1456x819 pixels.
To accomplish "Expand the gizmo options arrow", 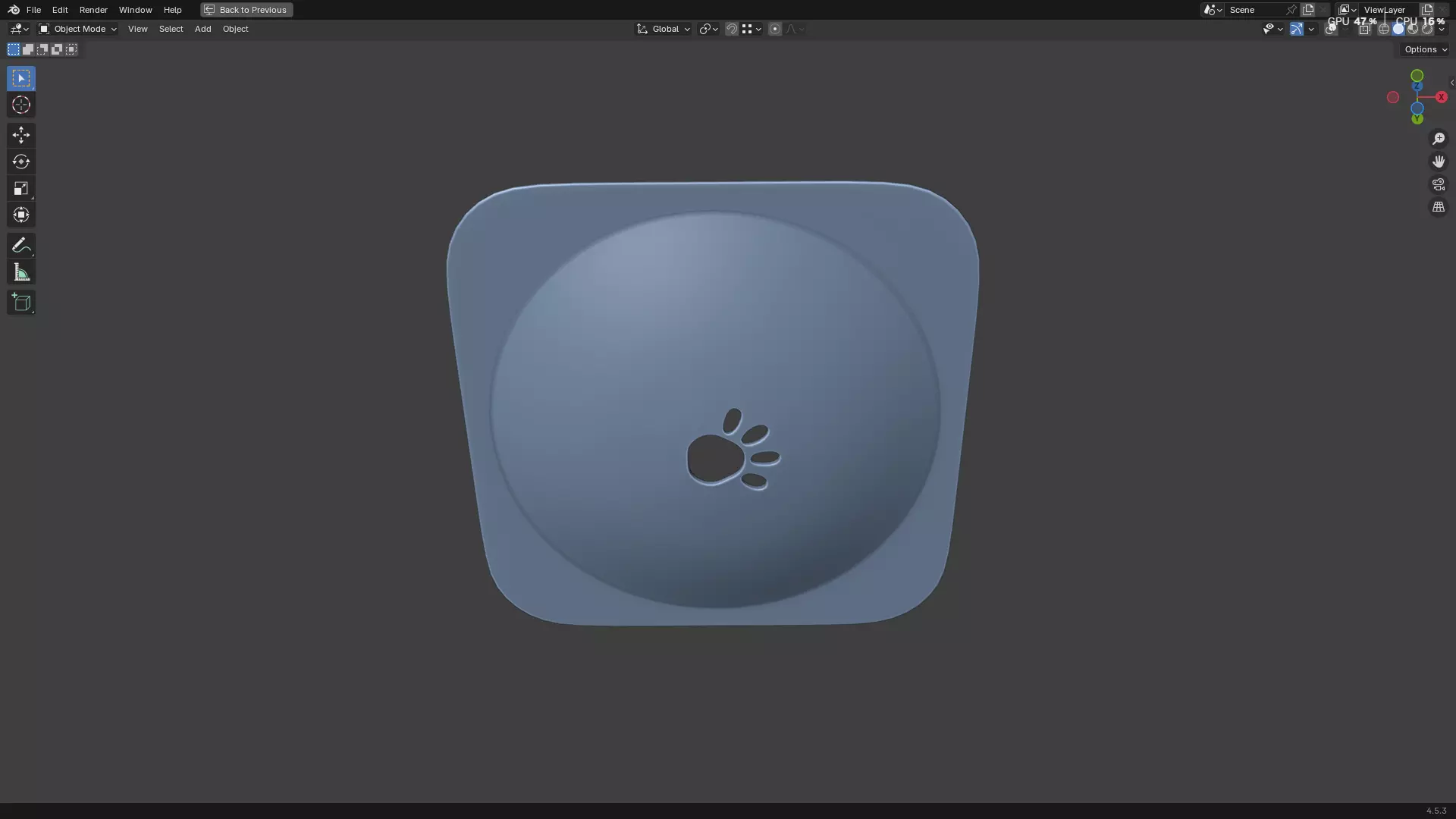I will (1311, 29).
